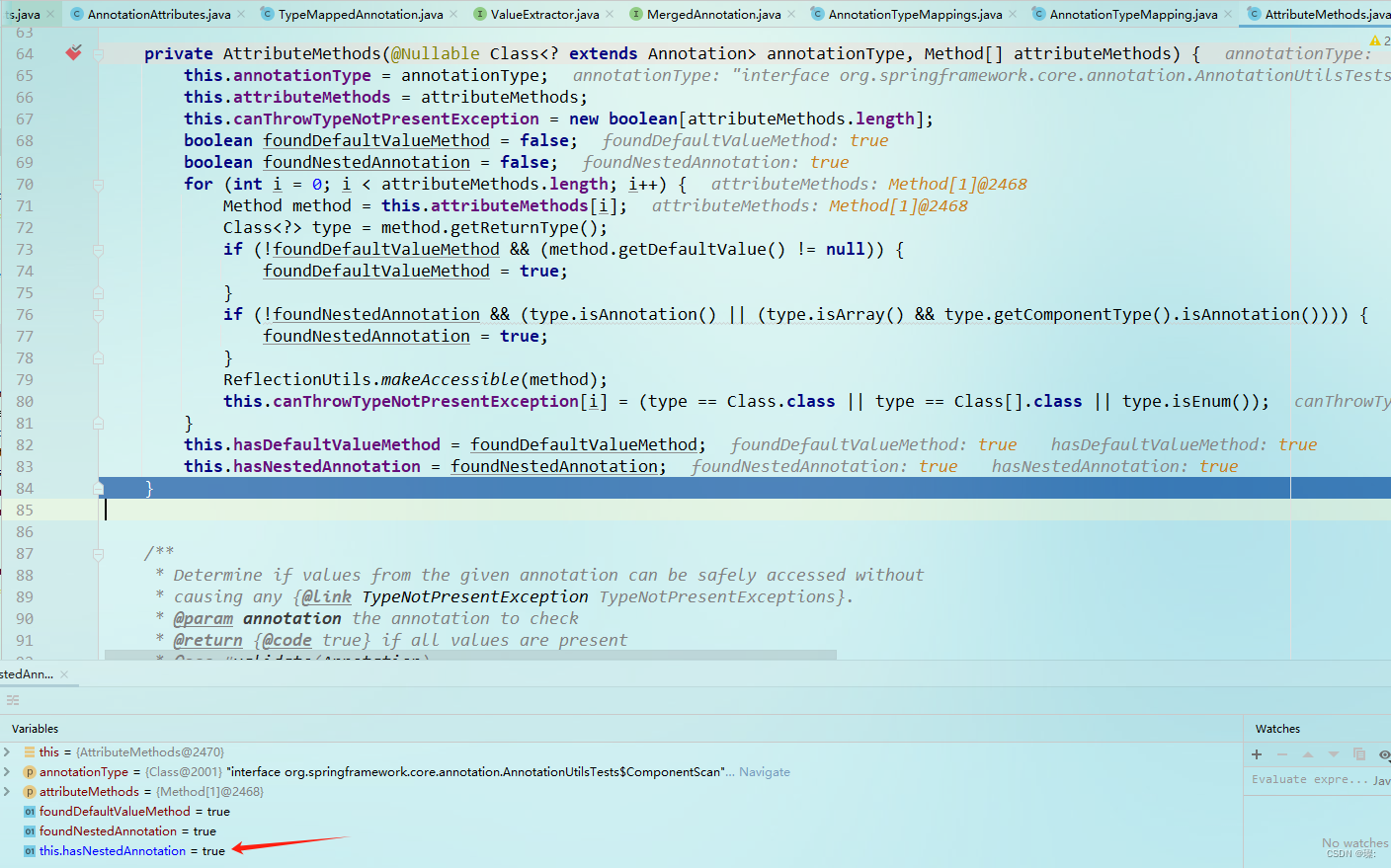
Task: Click the icon beside this.hasNestedAnnotation variable
Action: [30, 851]
